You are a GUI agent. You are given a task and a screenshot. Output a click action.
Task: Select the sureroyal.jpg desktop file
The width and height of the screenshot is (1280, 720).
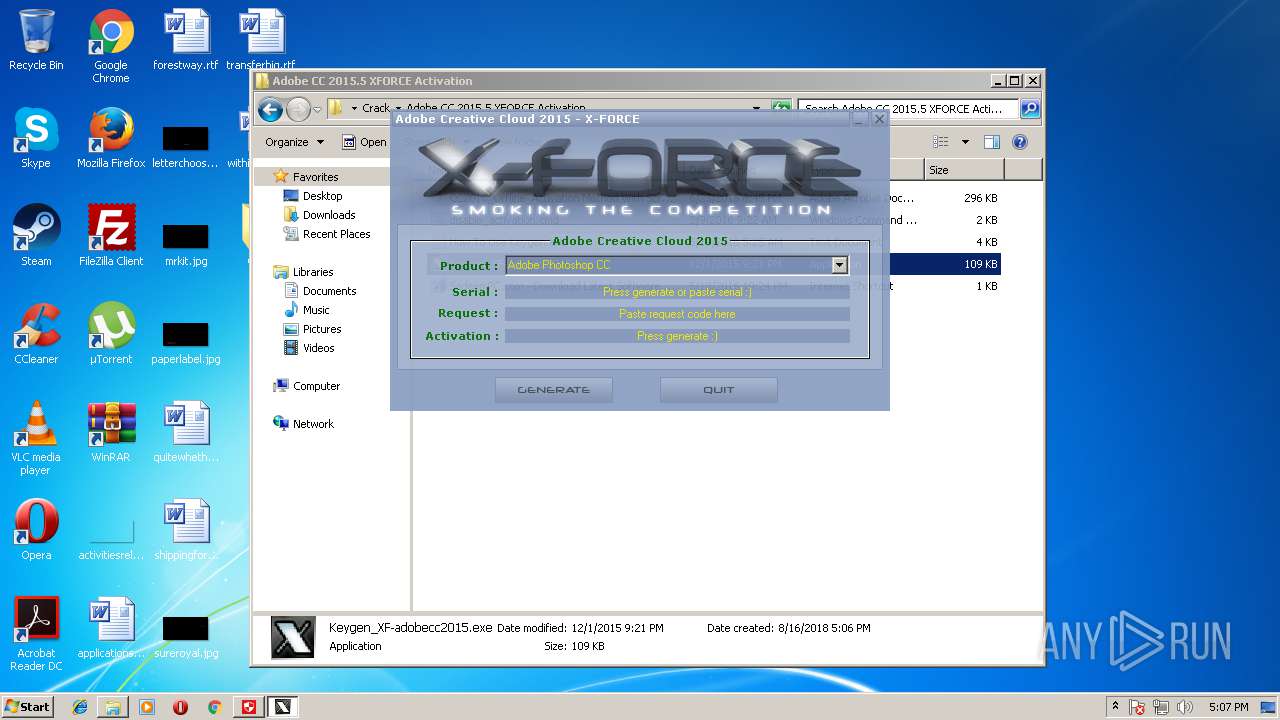pos(186,636)
